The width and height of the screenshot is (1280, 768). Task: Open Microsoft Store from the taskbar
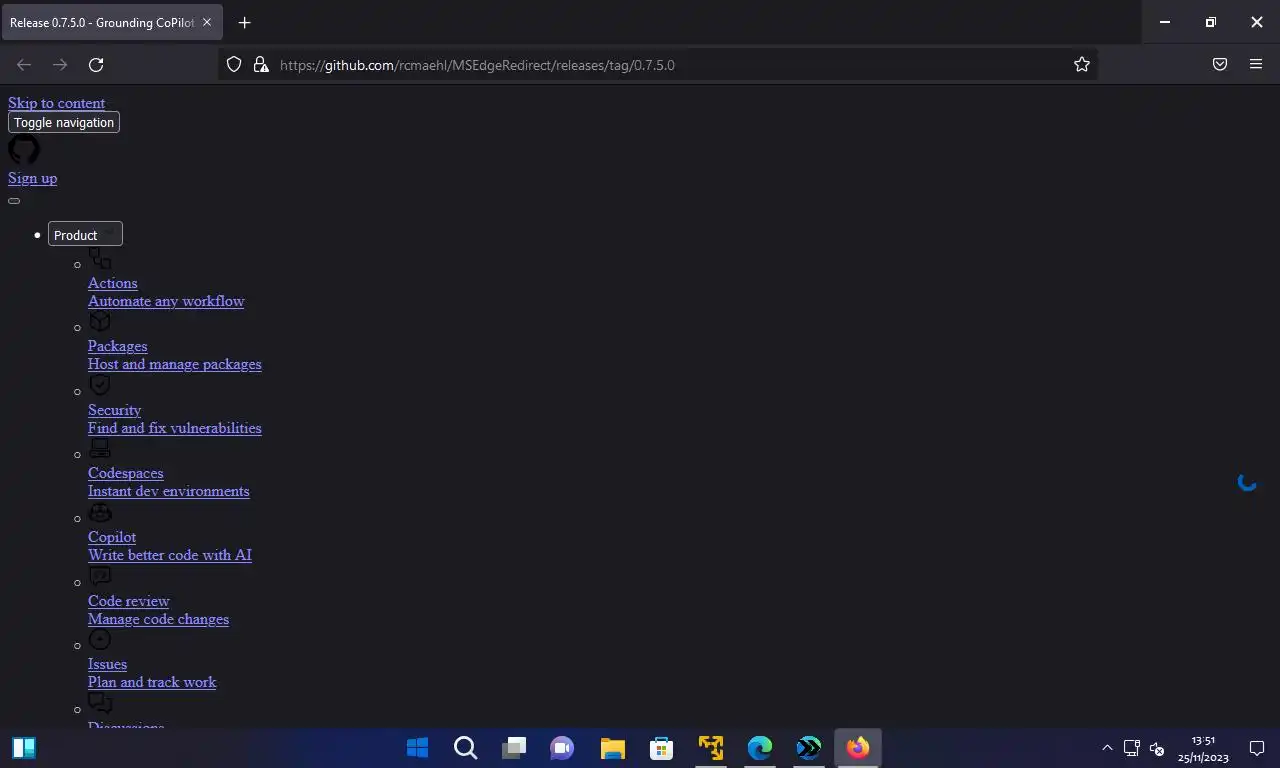click(x=661, y=748)
